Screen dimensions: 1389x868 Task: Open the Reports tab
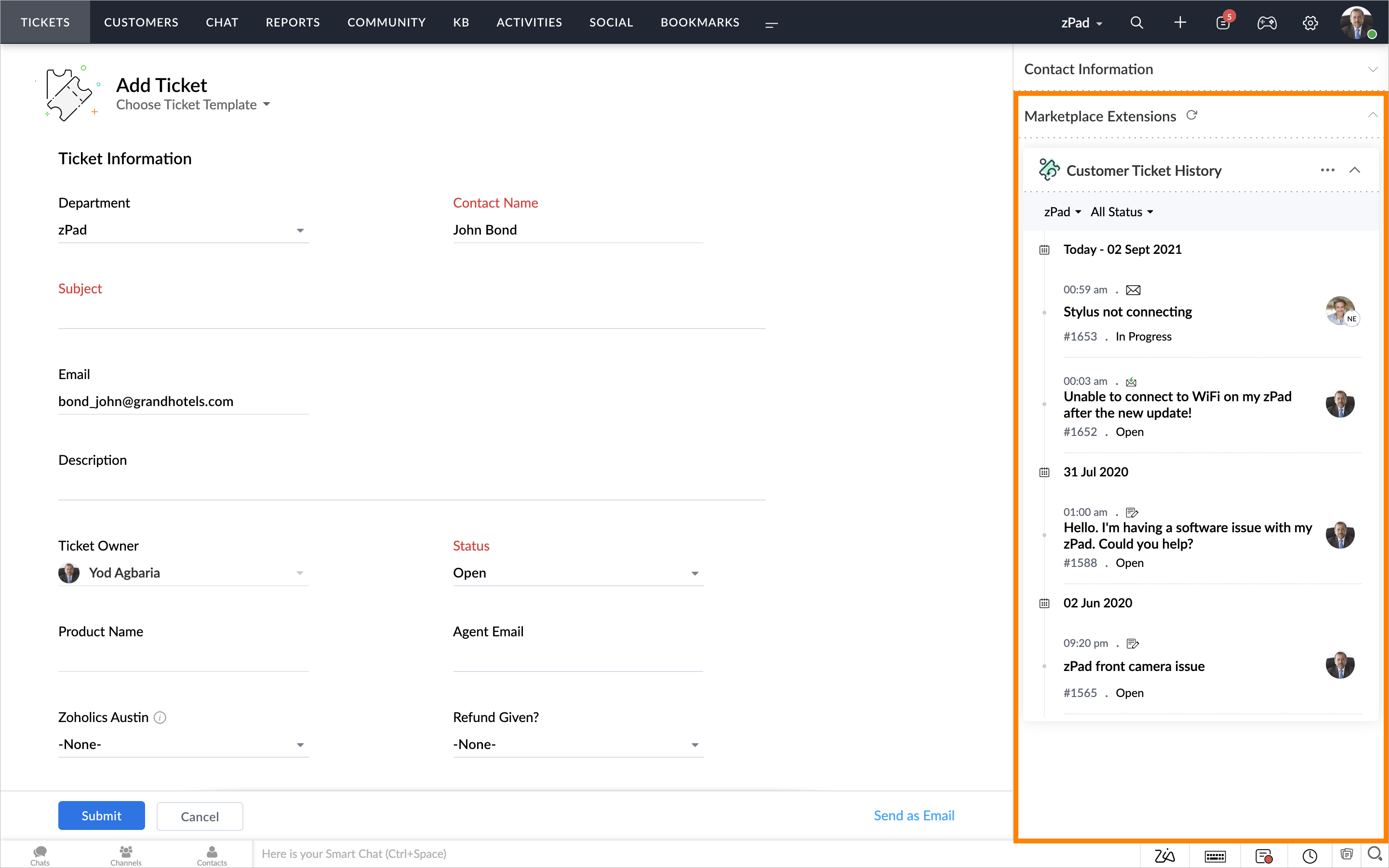tap(293, 22)
